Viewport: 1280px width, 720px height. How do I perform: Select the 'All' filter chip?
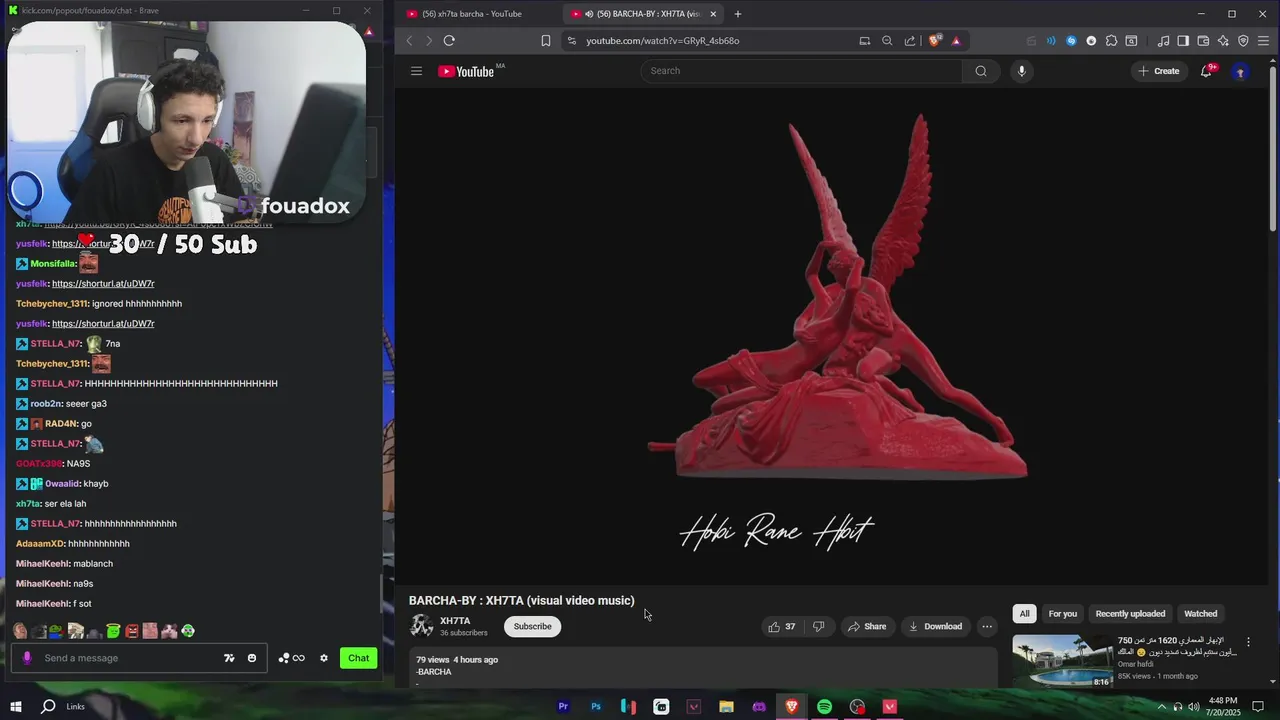pos(1024,614)
